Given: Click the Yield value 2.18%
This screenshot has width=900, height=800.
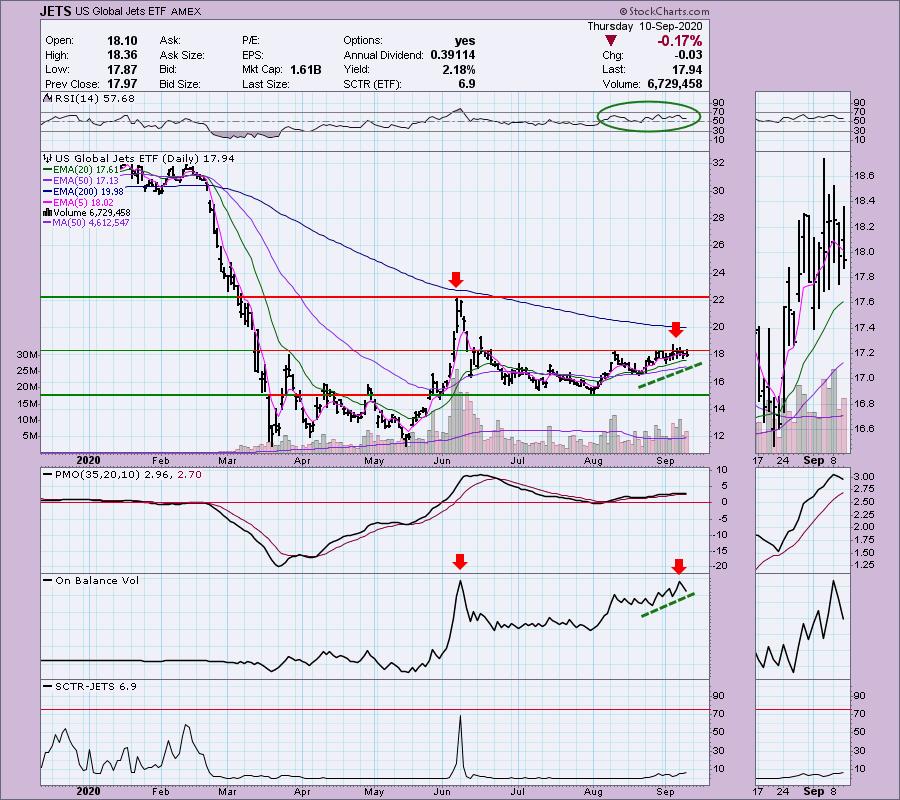Looking at the screenshot, I should [x=459, y=69].
